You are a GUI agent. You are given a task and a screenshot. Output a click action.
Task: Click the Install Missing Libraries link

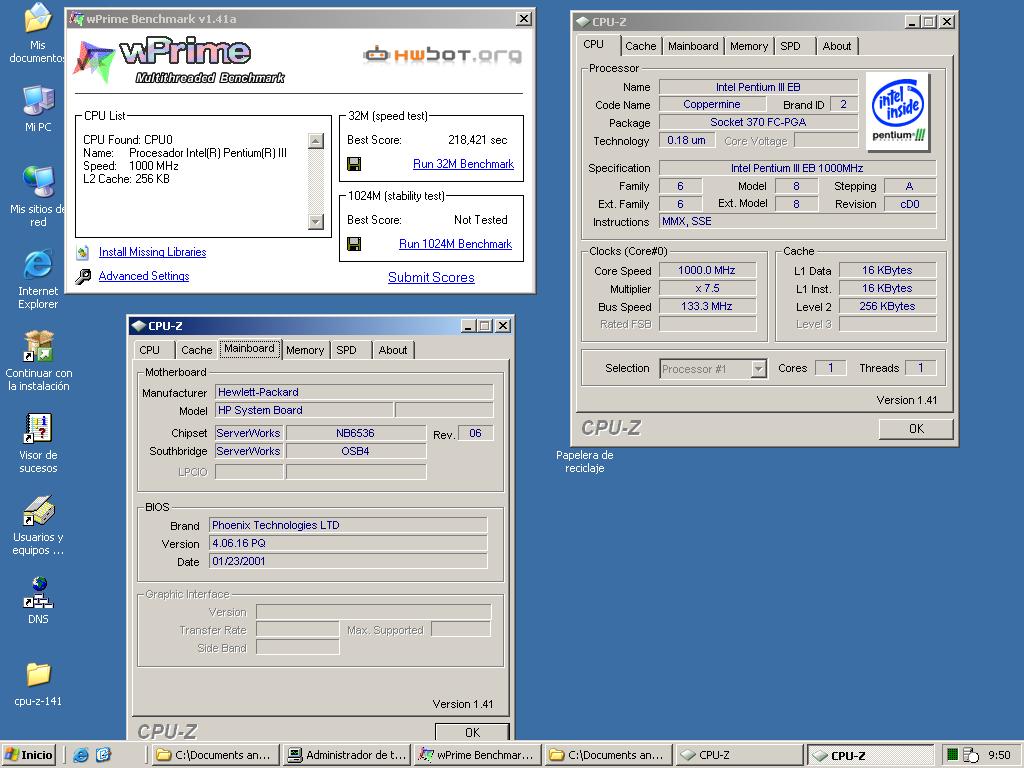[152, 252]
